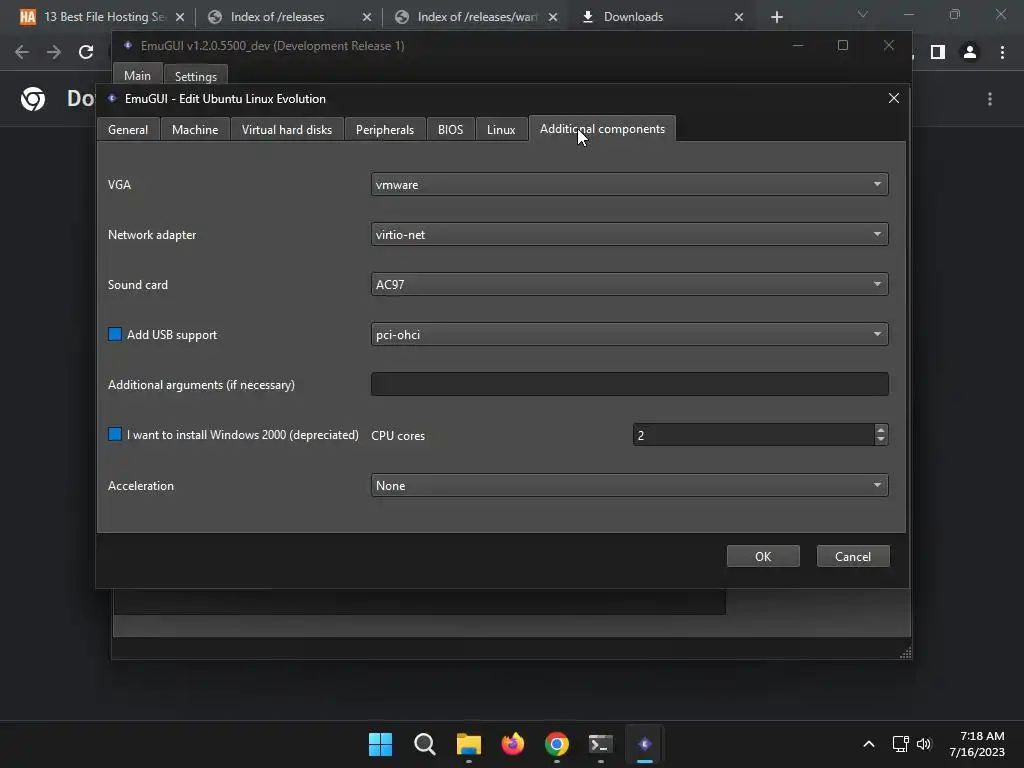This screenshot has height=768, width=1024.
Task: Open the Settings tab in EmuGUI window
Action: pyautogui.click(x=195, y=76)
